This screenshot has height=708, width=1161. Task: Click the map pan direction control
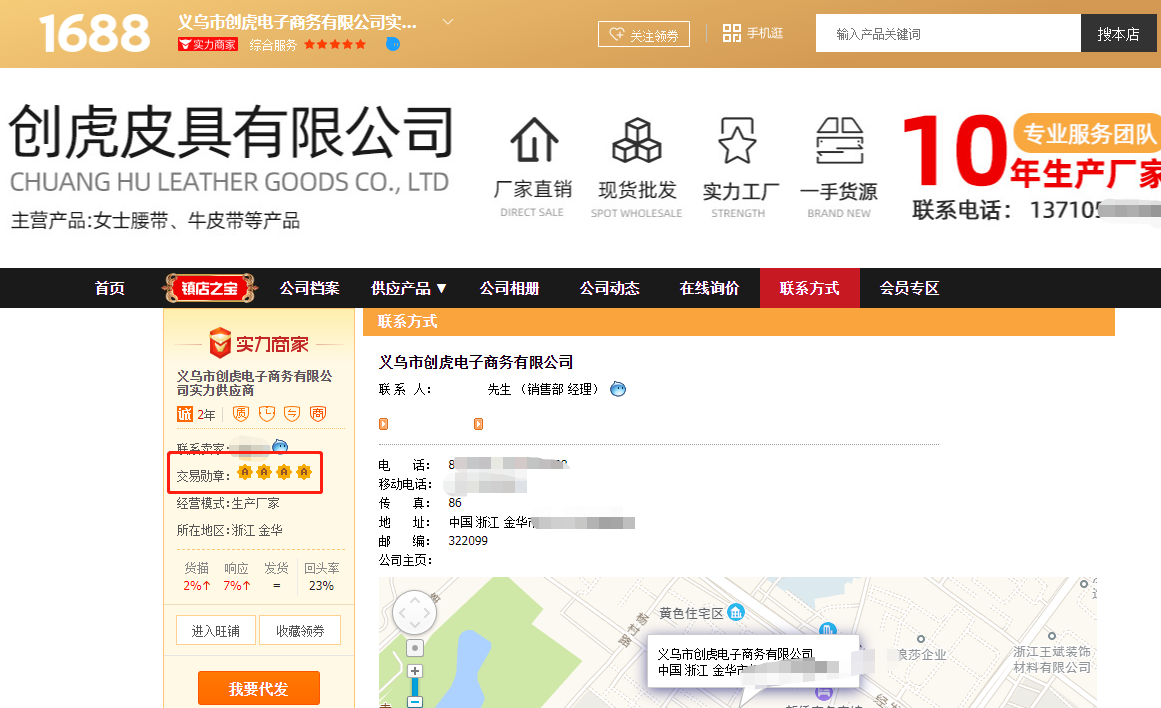(415, 612)
